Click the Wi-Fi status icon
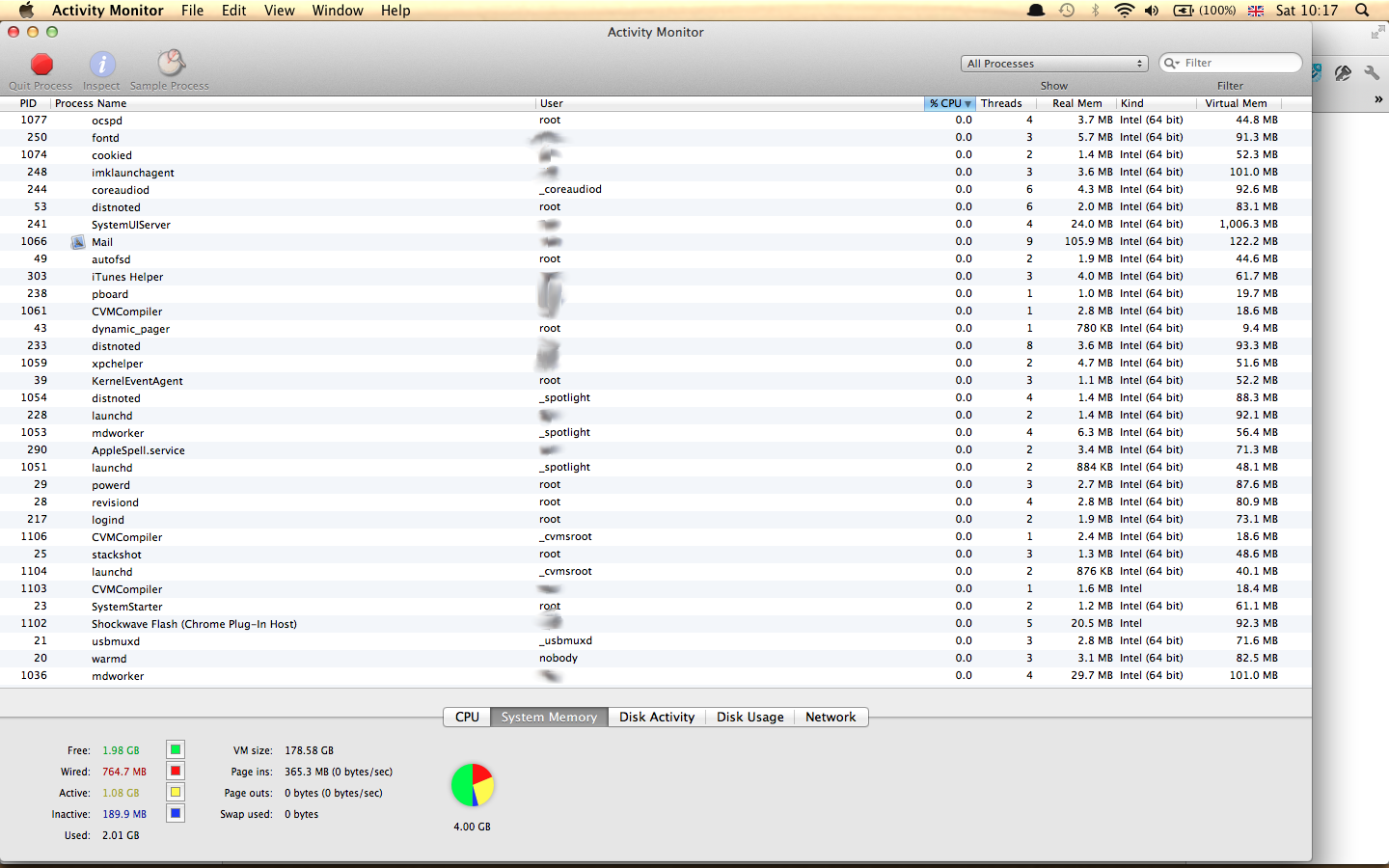Screen dimensions: 1389x868 tap(1124, 10)
